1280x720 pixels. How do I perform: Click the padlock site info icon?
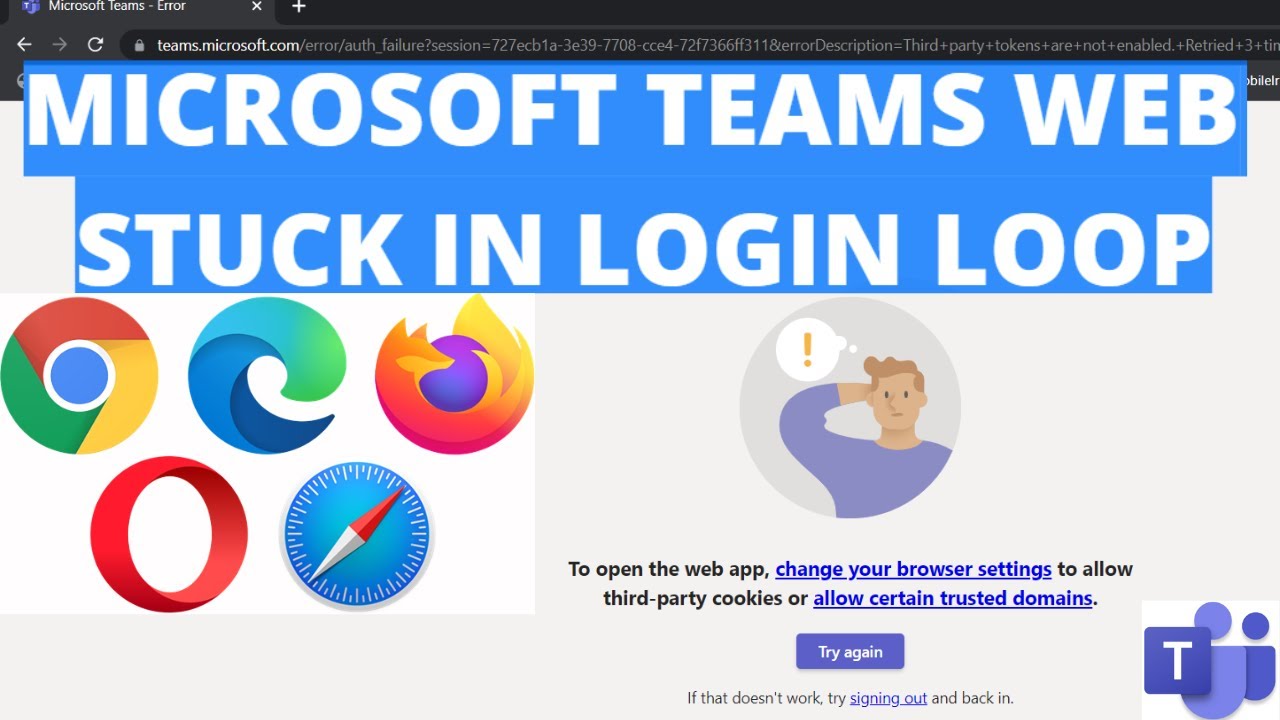139,45
